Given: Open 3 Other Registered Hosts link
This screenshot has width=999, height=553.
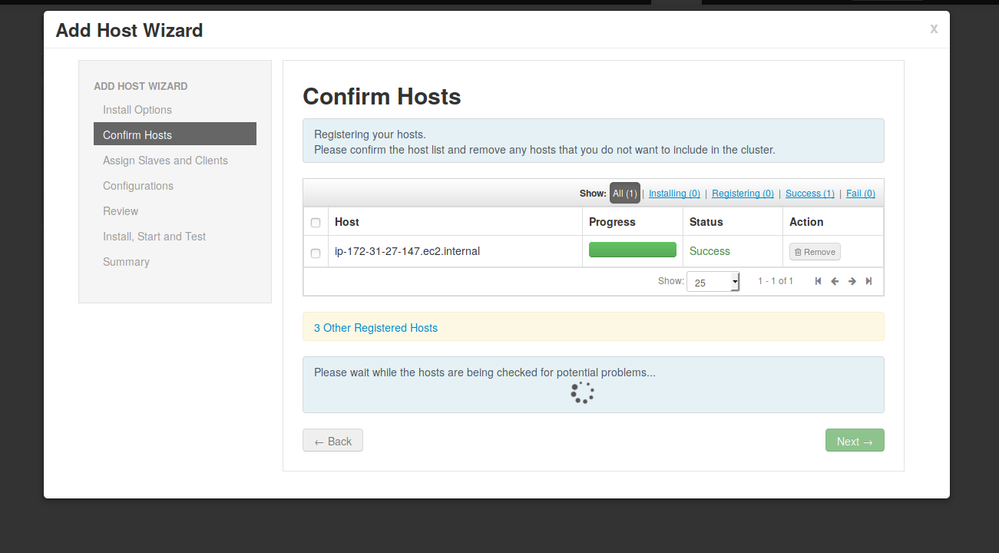Looking at the screenshot, I should pyautogui.click(x=376, y=328).
